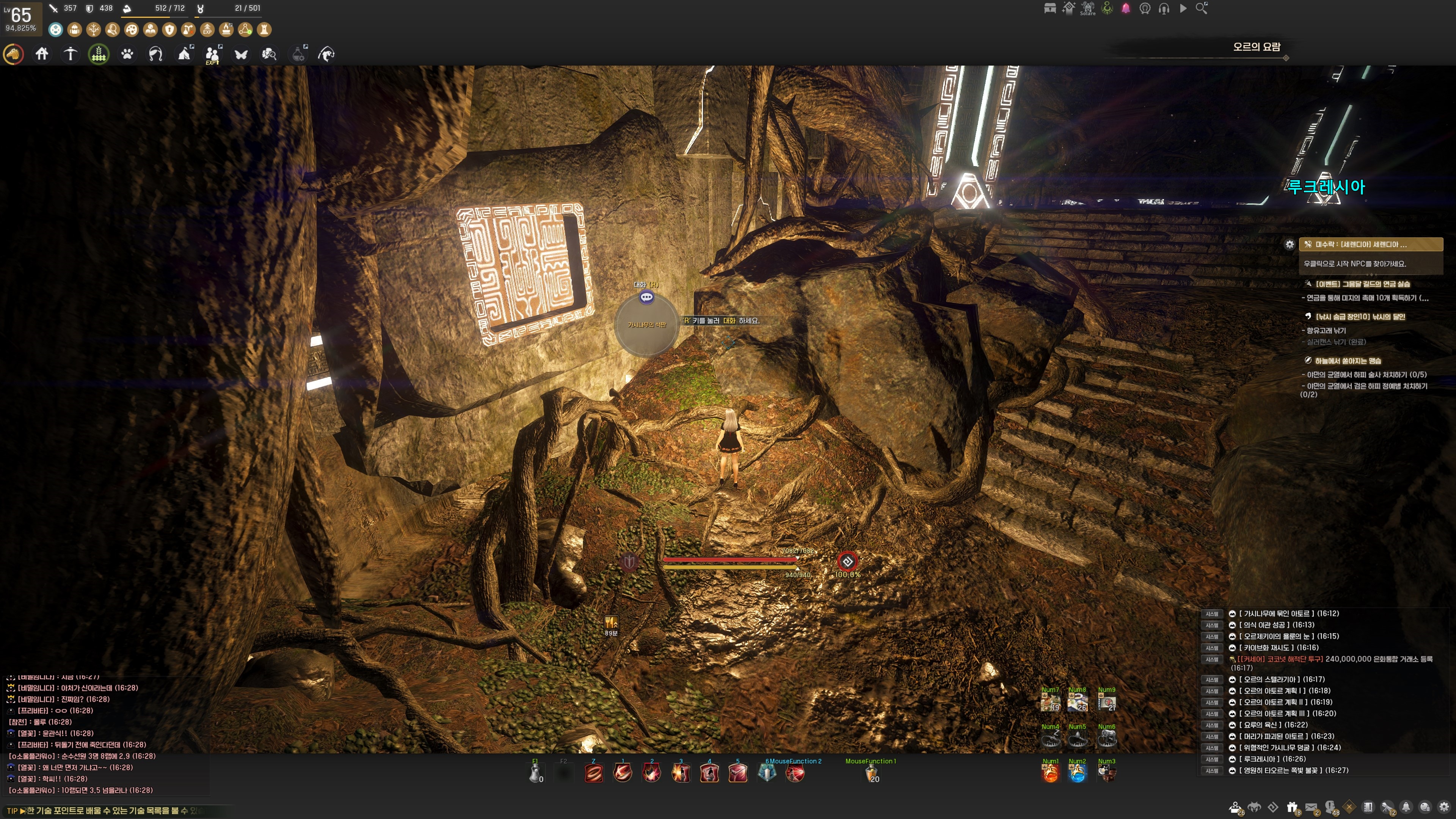Click the paw print pet icon
The image size is (1456, 819).
pyautogui.click(x=127, y=54)
